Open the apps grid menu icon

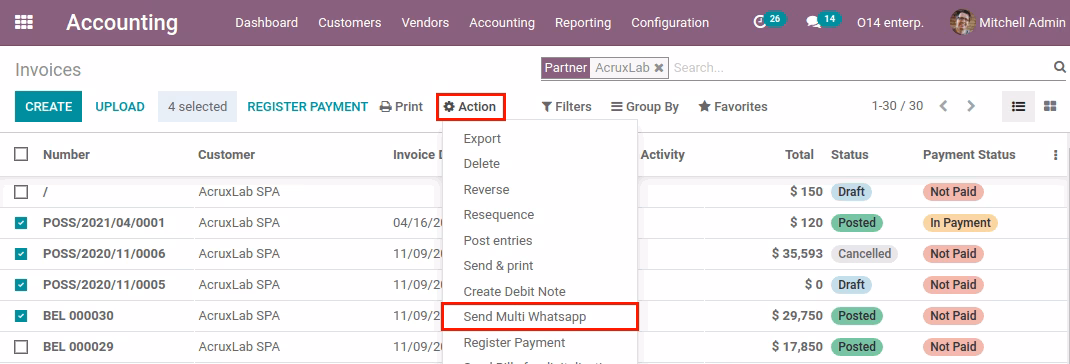click(x=24, y=23)
